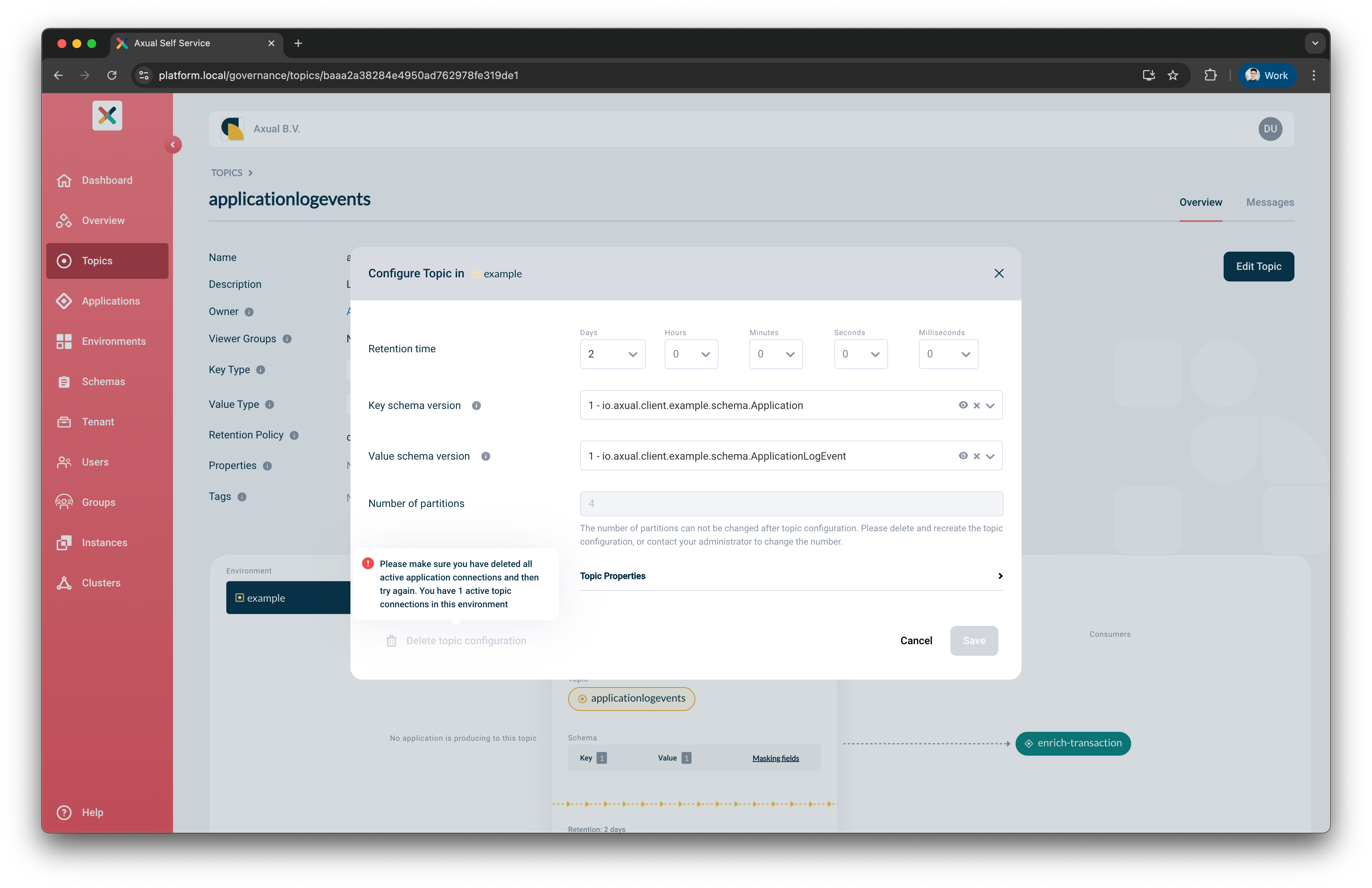
Task: Switch to the Messages tab
Action: 1270,202
